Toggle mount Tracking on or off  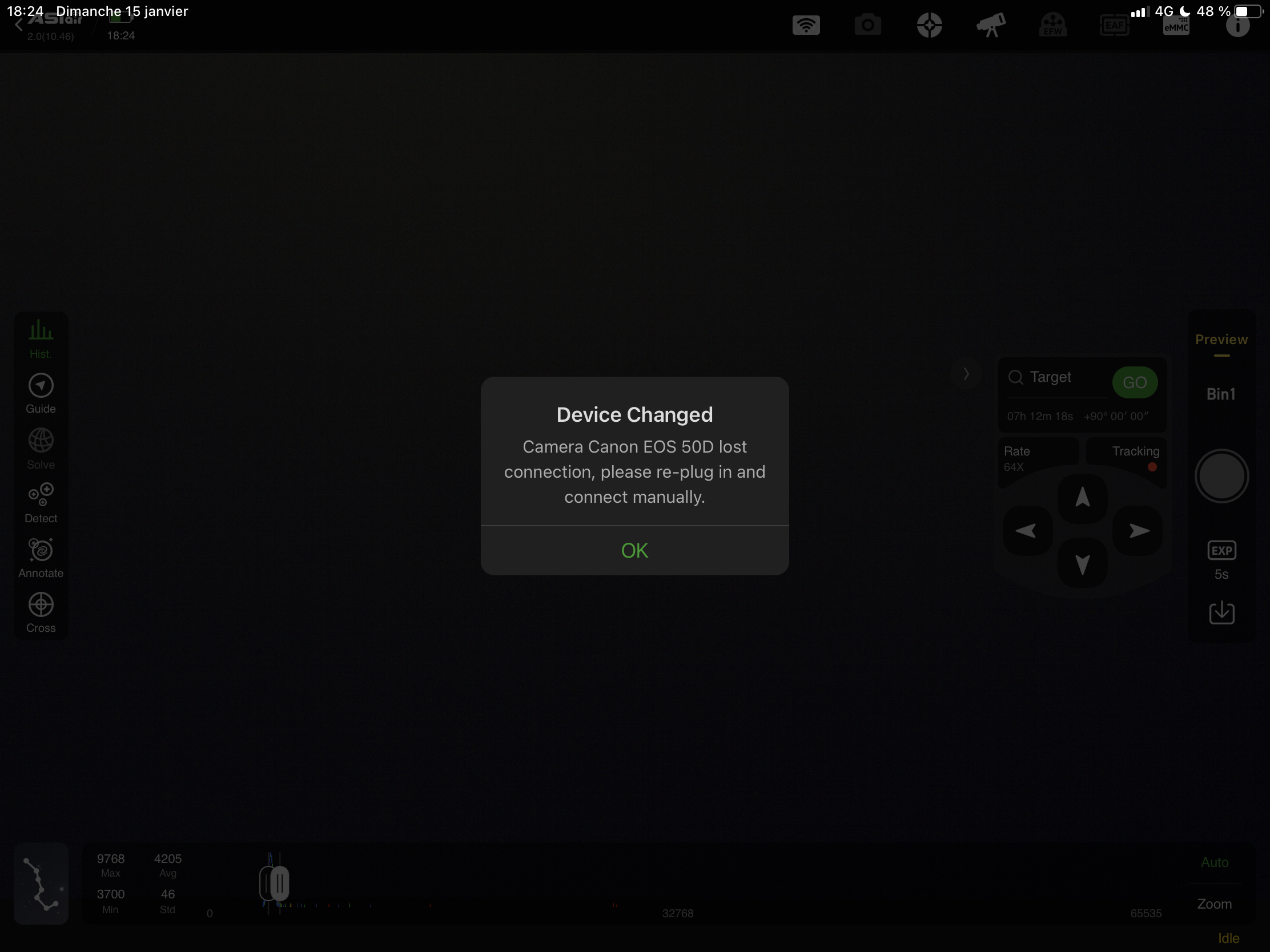coord(1135,458)
